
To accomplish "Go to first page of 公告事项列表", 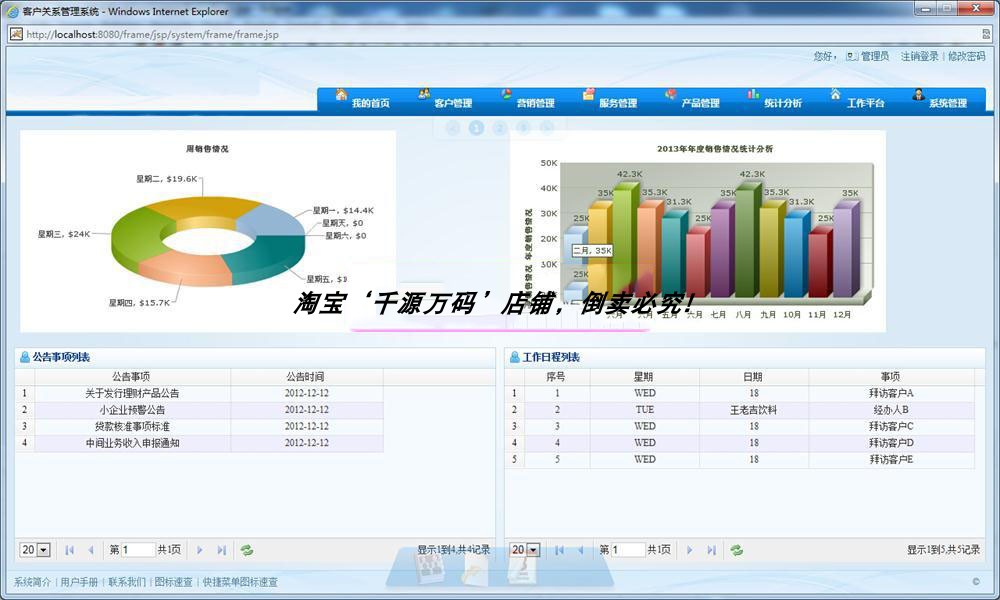I will pyautogui.click(x=70, y=550).
